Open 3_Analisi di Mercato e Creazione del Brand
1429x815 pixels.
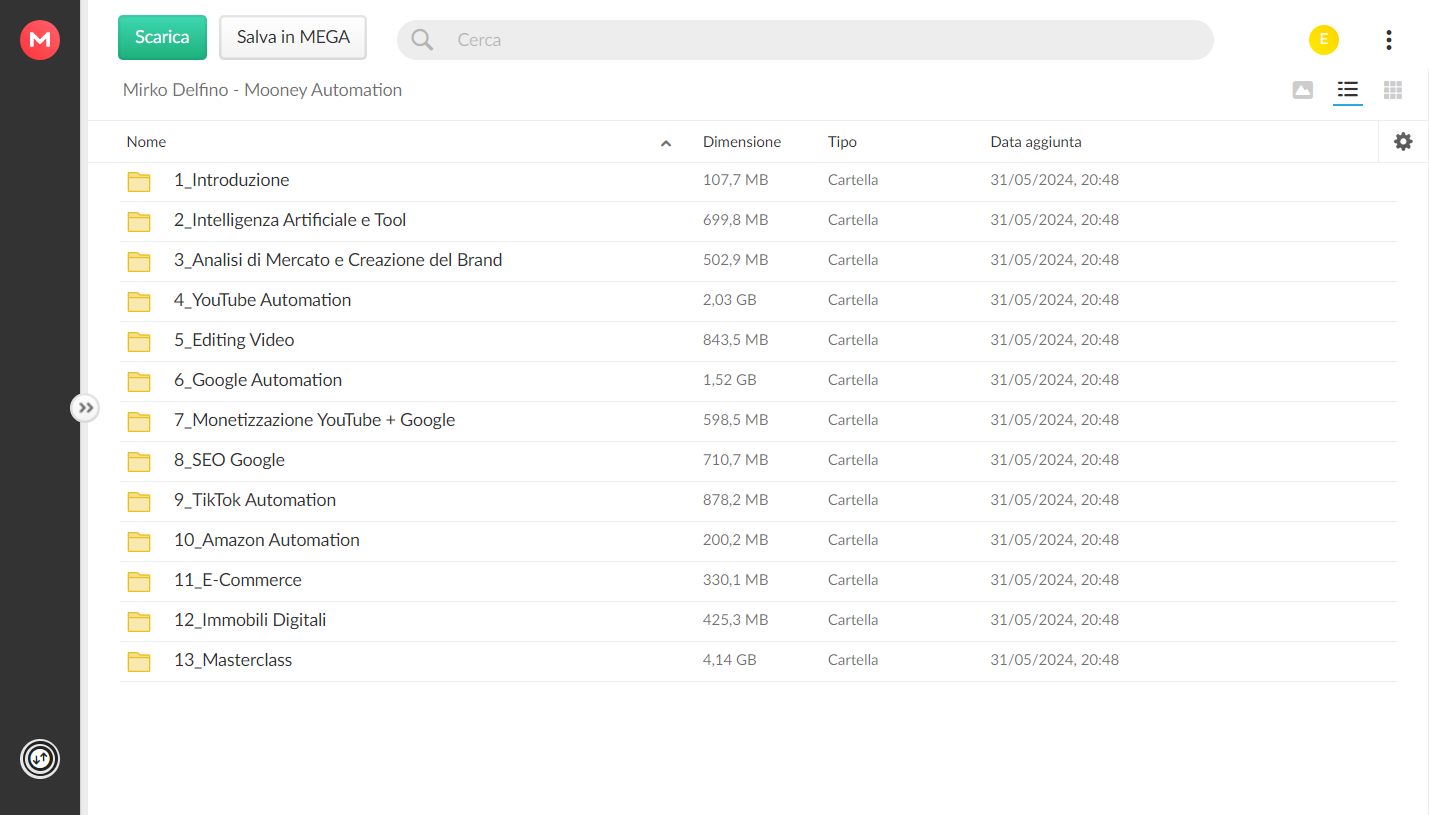[x=338, y=260]
